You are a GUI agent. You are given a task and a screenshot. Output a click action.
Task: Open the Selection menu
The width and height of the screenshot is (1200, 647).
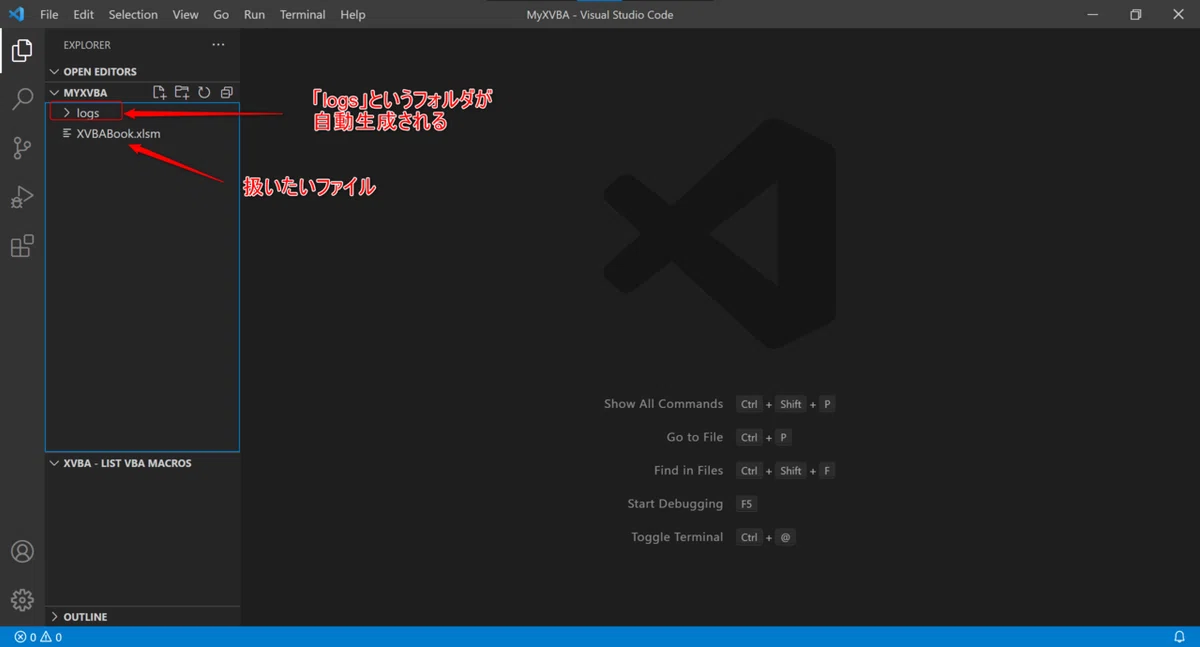pyautogui.click(x=133, y=15)
